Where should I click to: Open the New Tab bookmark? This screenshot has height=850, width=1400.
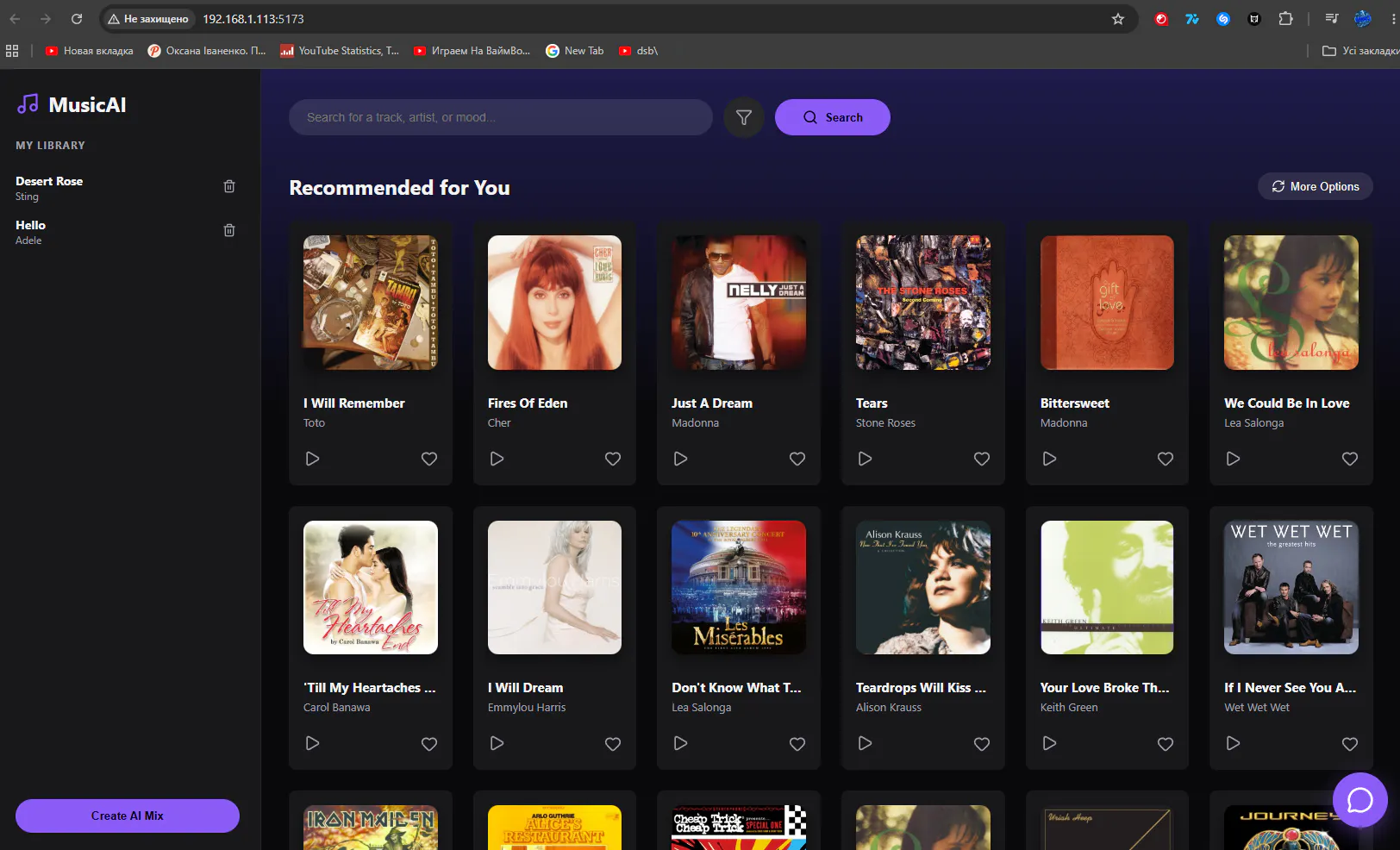point(575,51)
